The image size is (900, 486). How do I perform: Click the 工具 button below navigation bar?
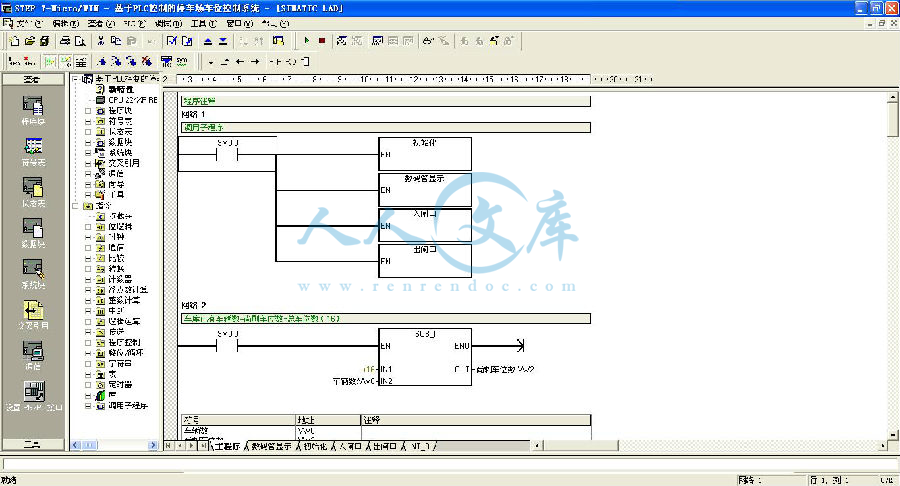point(33,444)
